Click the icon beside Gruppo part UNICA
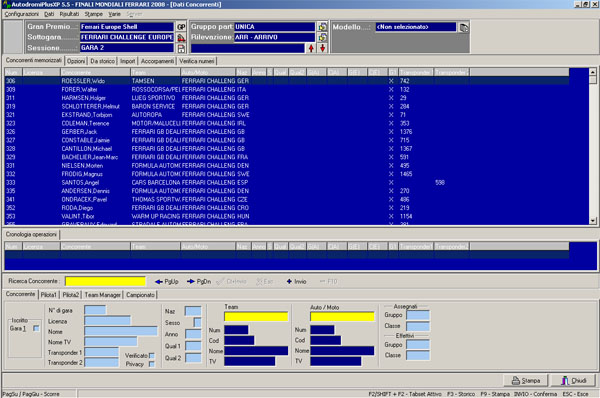The image size is (600, 398). coord(323,27)
